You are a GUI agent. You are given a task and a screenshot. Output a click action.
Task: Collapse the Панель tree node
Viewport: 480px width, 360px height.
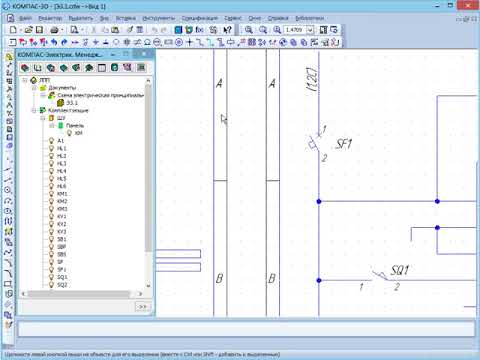click(52, 126)
